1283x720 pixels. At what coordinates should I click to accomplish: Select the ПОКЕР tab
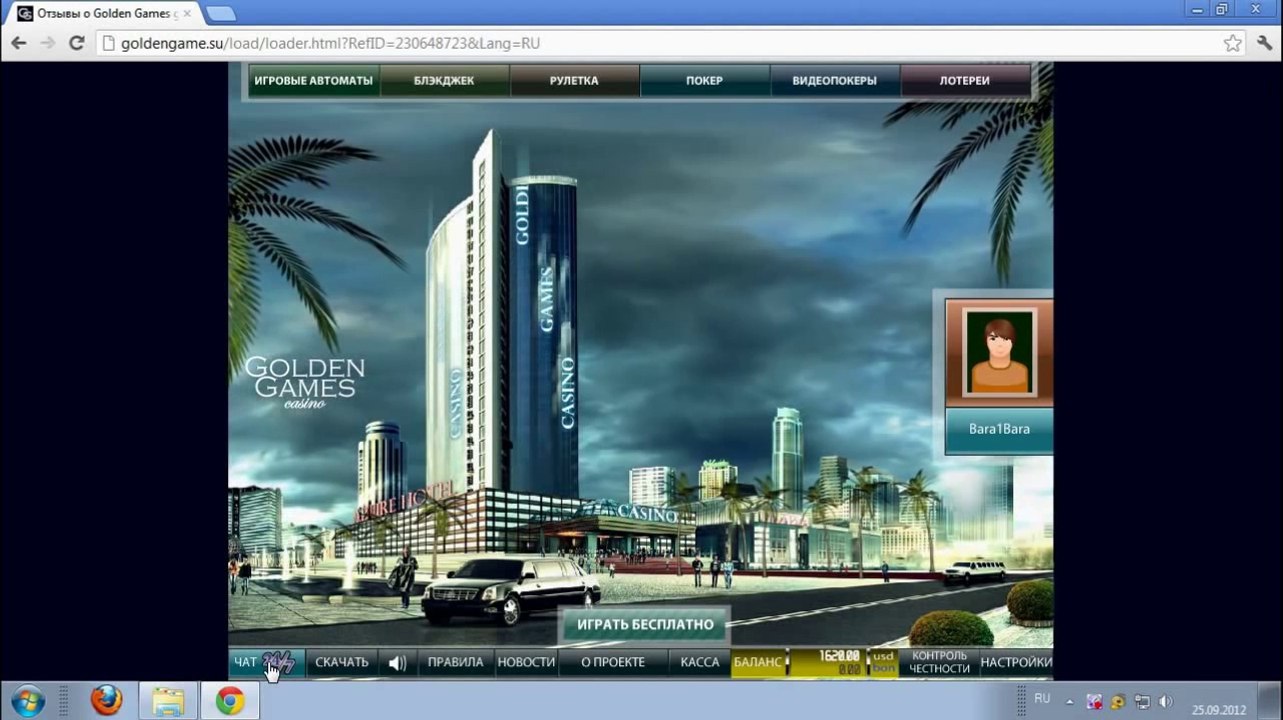704,81
